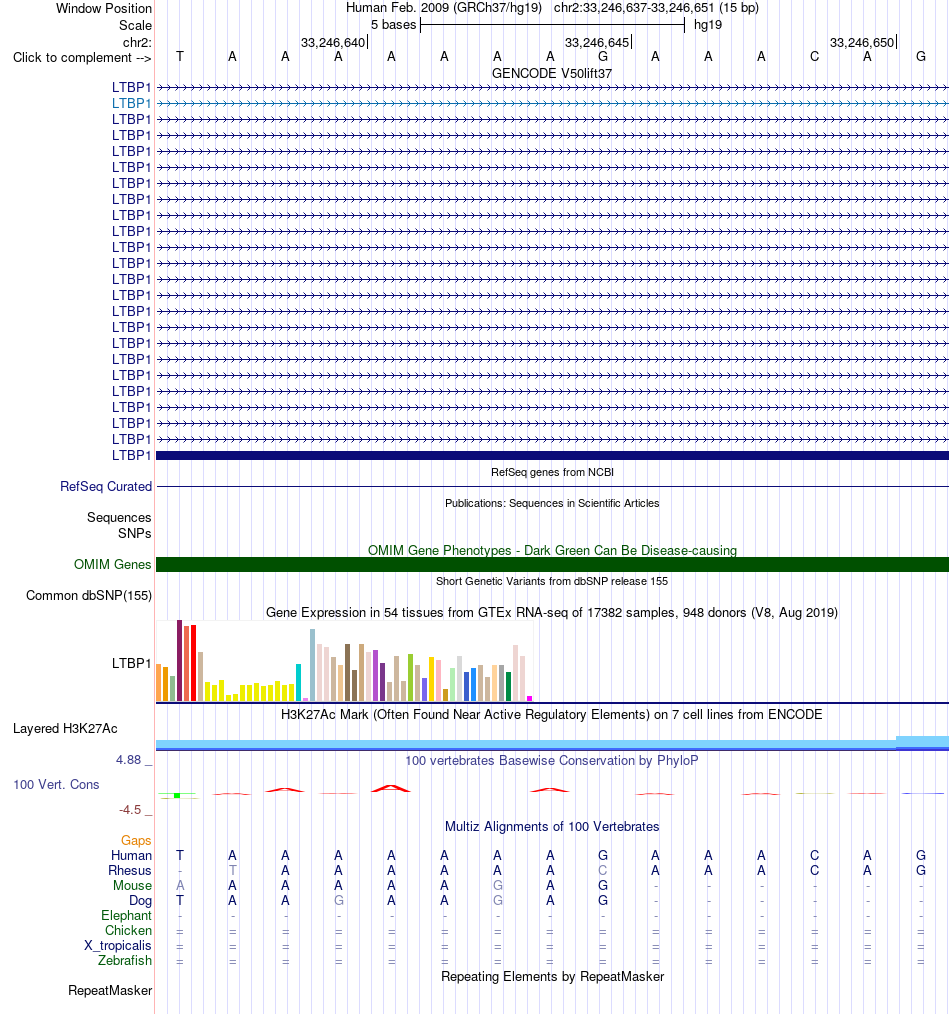This screenshot has height=1014, width=950.
Task: Click the pale T base in the Rhesus row
Action: pyautogui.click(x=232, y=870)
